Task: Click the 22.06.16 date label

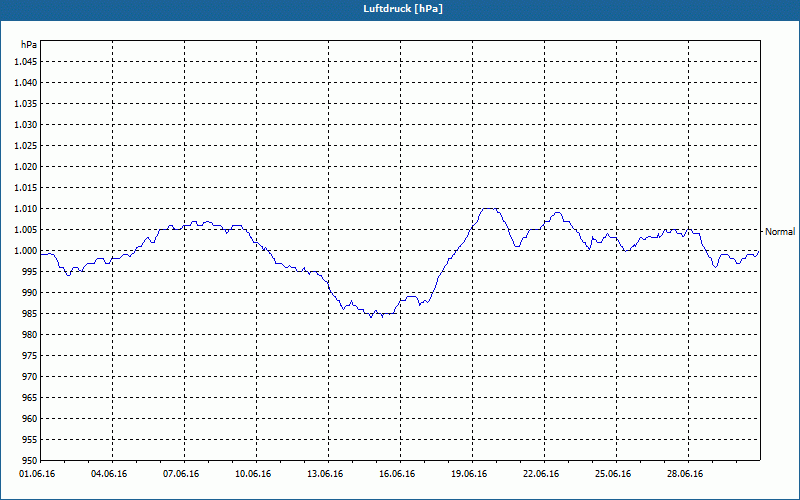Action: 541,474
